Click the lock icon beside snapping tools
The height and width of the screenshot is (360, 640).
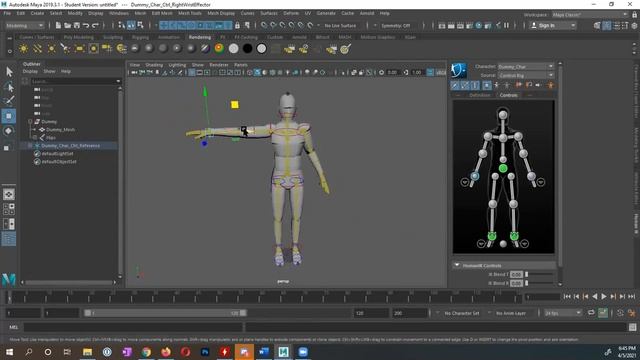click(x=237, y=25)
